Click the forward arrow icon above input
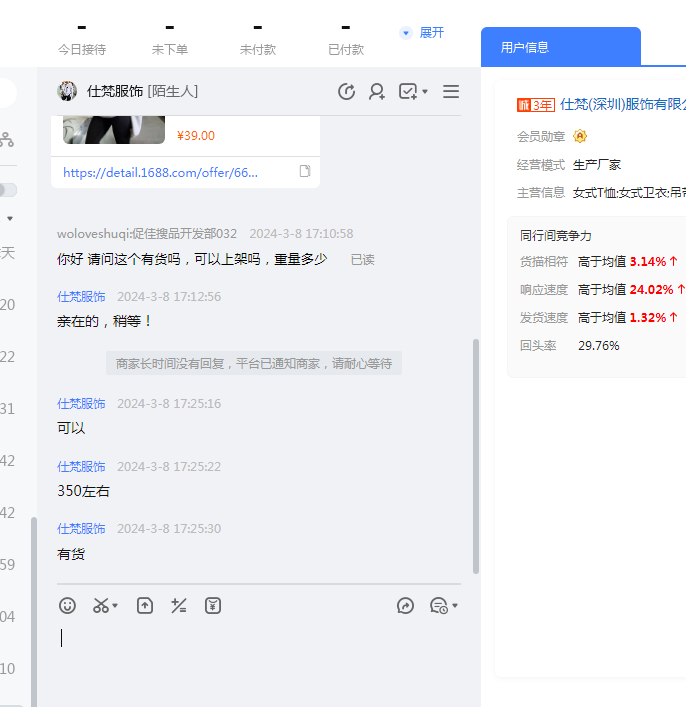The width and height of the screenshot is (686, 707). point(405,605)
